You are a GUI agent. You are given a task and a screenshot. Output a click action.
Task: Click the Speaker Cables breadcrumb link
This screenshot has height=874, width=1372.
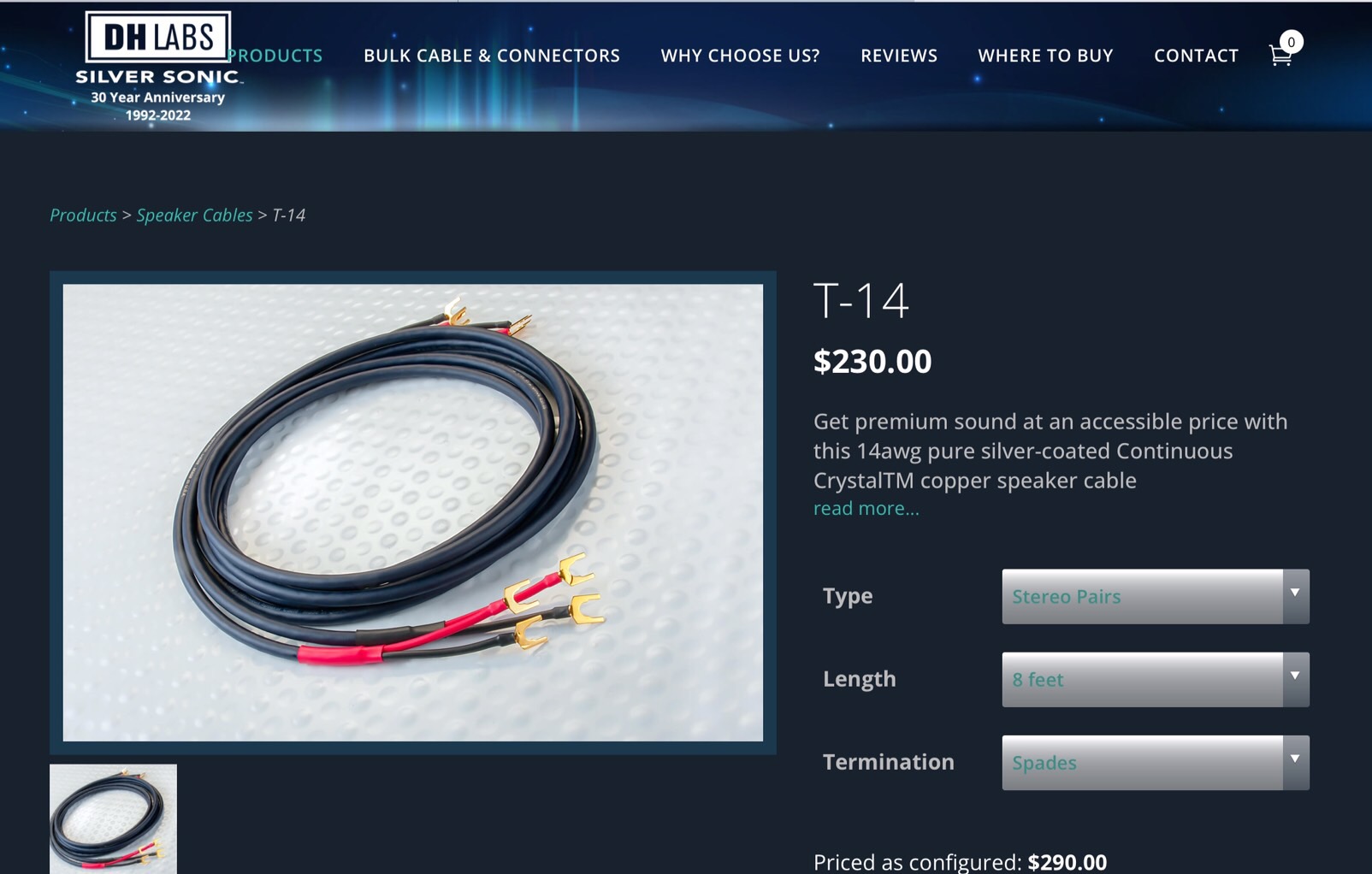coord(194,215)
